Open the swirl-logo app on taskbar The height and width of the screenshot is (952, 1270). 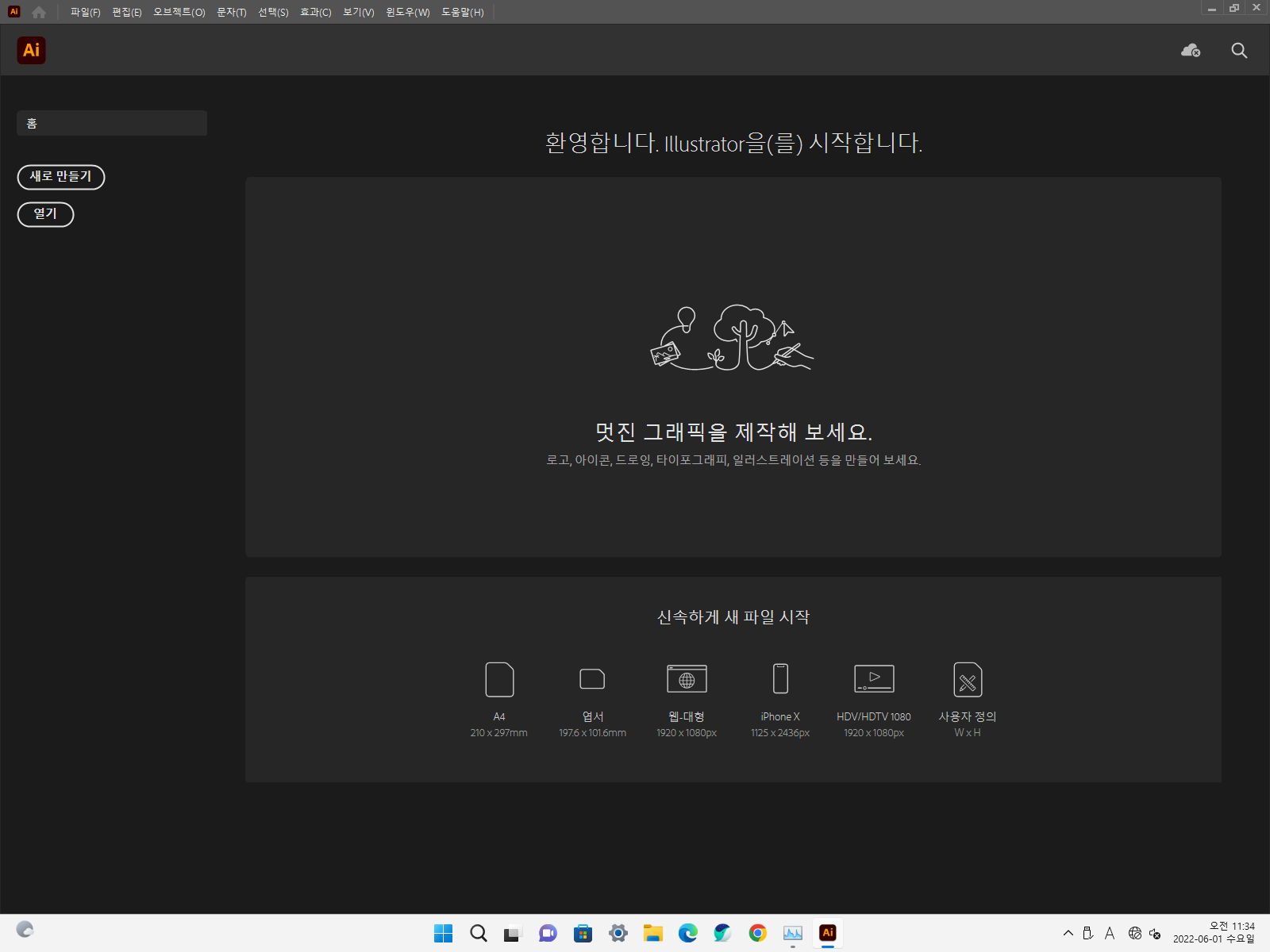[x=723, y=933]
